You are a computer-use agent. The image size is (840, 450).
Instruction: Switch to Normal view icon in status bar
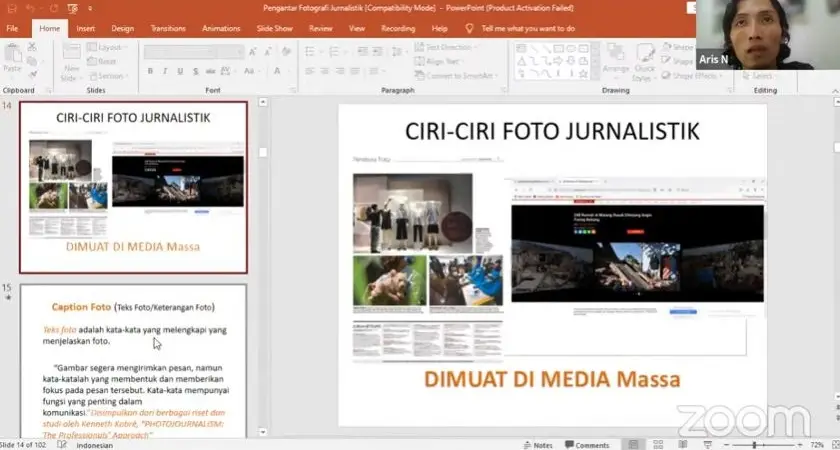tap(633, 445)
